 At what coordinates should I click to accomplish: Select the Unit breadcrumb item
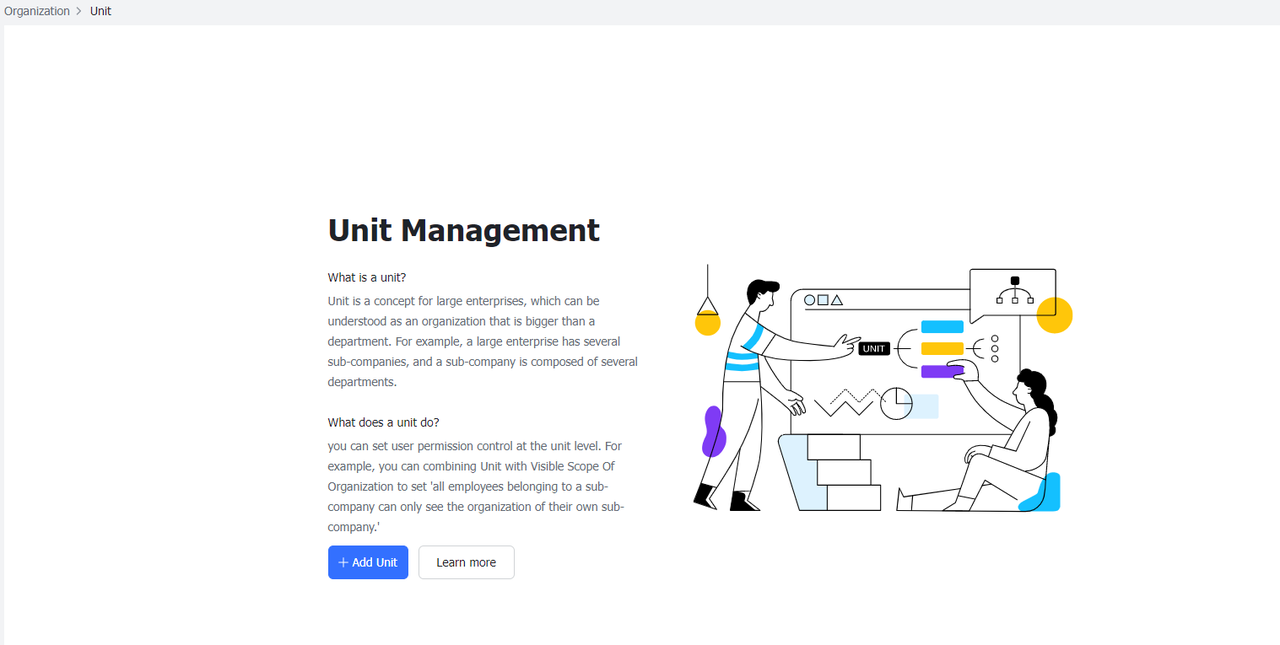tap(100, 11)
